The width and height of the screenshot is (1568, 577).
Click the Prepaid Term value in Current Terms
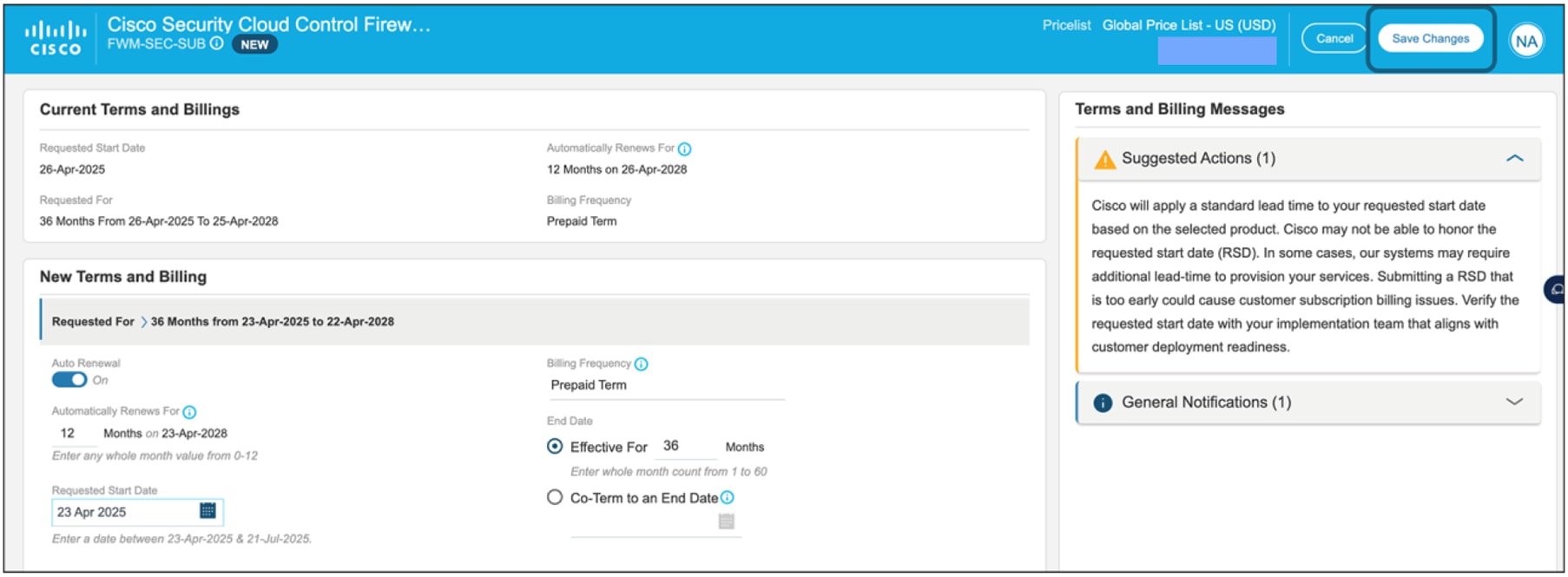(x=582, y=221)
